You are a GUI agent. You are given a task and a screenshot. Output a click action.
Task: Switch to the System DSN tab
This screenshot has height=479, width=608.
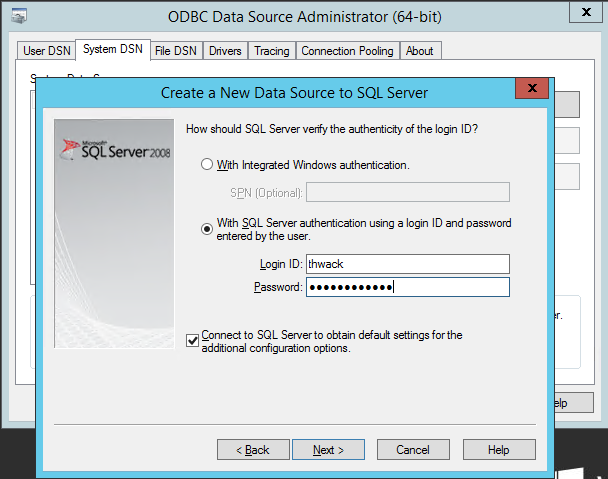(x=113, y=49)
